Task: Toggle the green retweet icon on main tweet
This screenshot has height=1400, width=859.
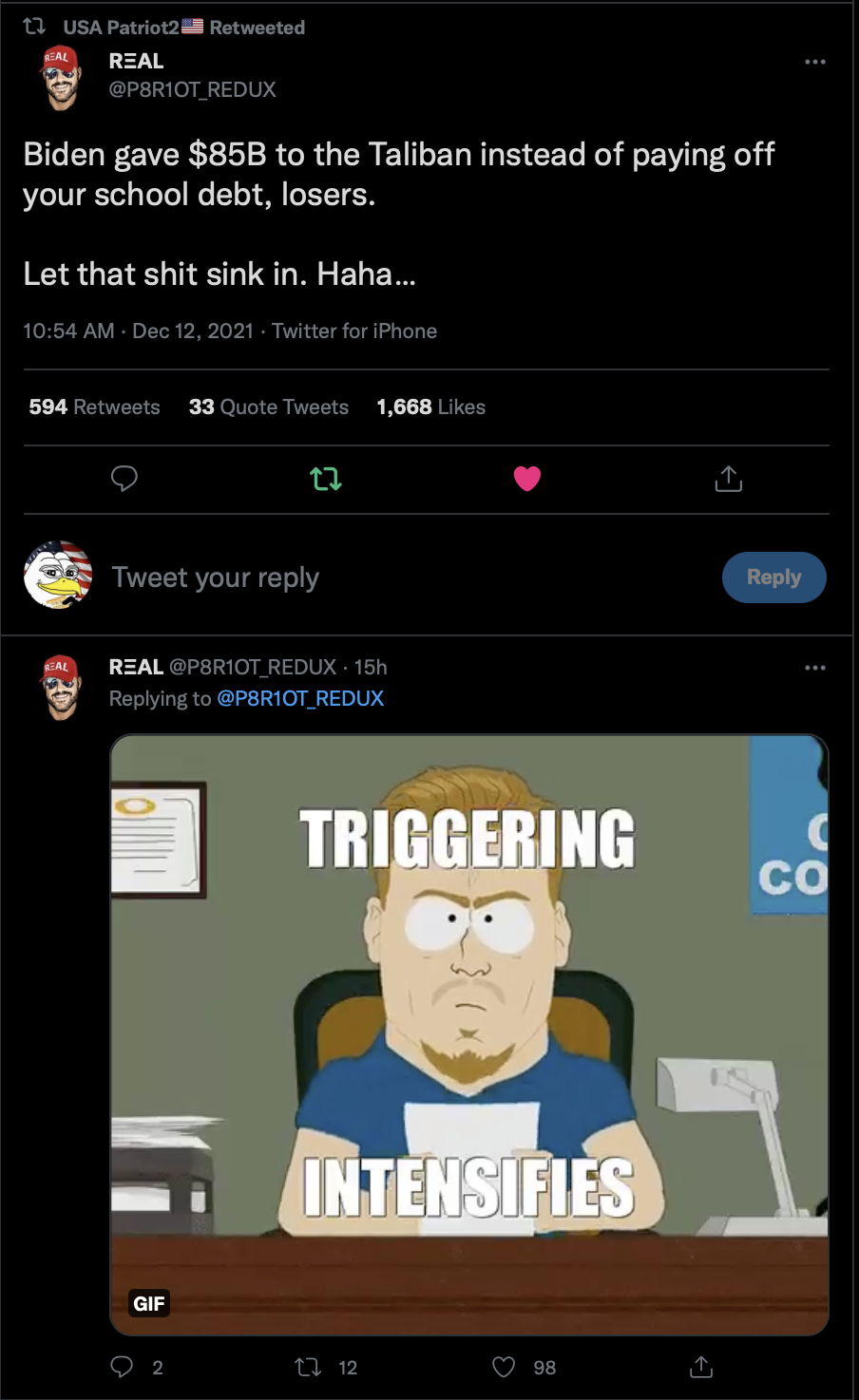Action: [326, 479]
